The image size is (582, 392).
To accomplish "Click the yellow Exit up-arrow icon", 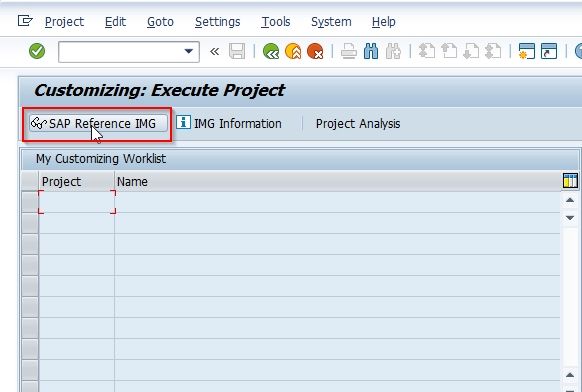I will (293, 51).
